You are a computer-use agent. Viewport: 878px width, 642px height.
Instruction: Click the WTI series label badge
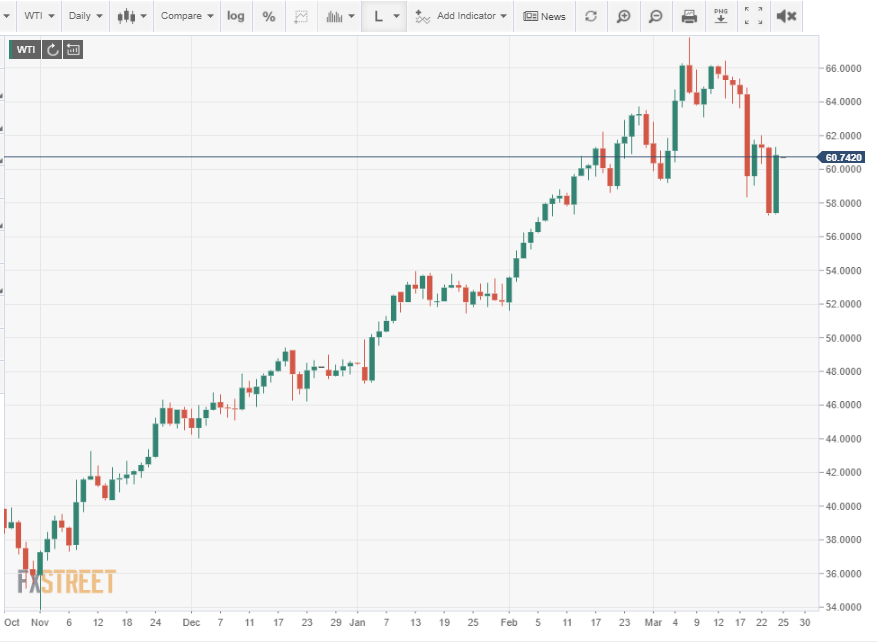click(25, 50)
